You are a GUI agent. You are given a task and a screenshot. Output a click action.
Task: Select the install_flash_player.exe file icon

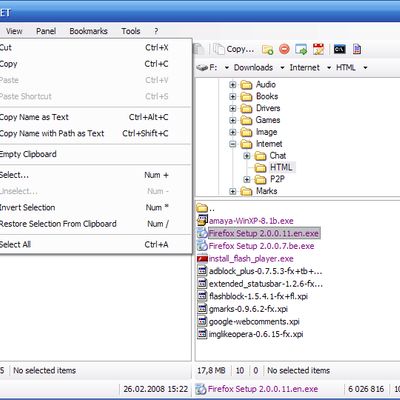point(202,259)
